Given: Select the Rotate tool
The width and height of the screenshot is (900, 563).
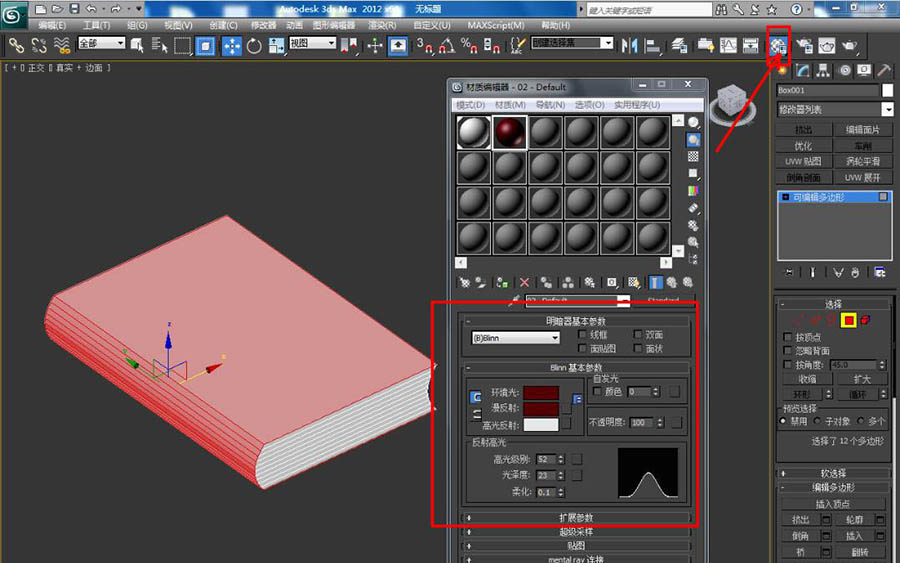Looking at the screenshot, I should point(254,45).
